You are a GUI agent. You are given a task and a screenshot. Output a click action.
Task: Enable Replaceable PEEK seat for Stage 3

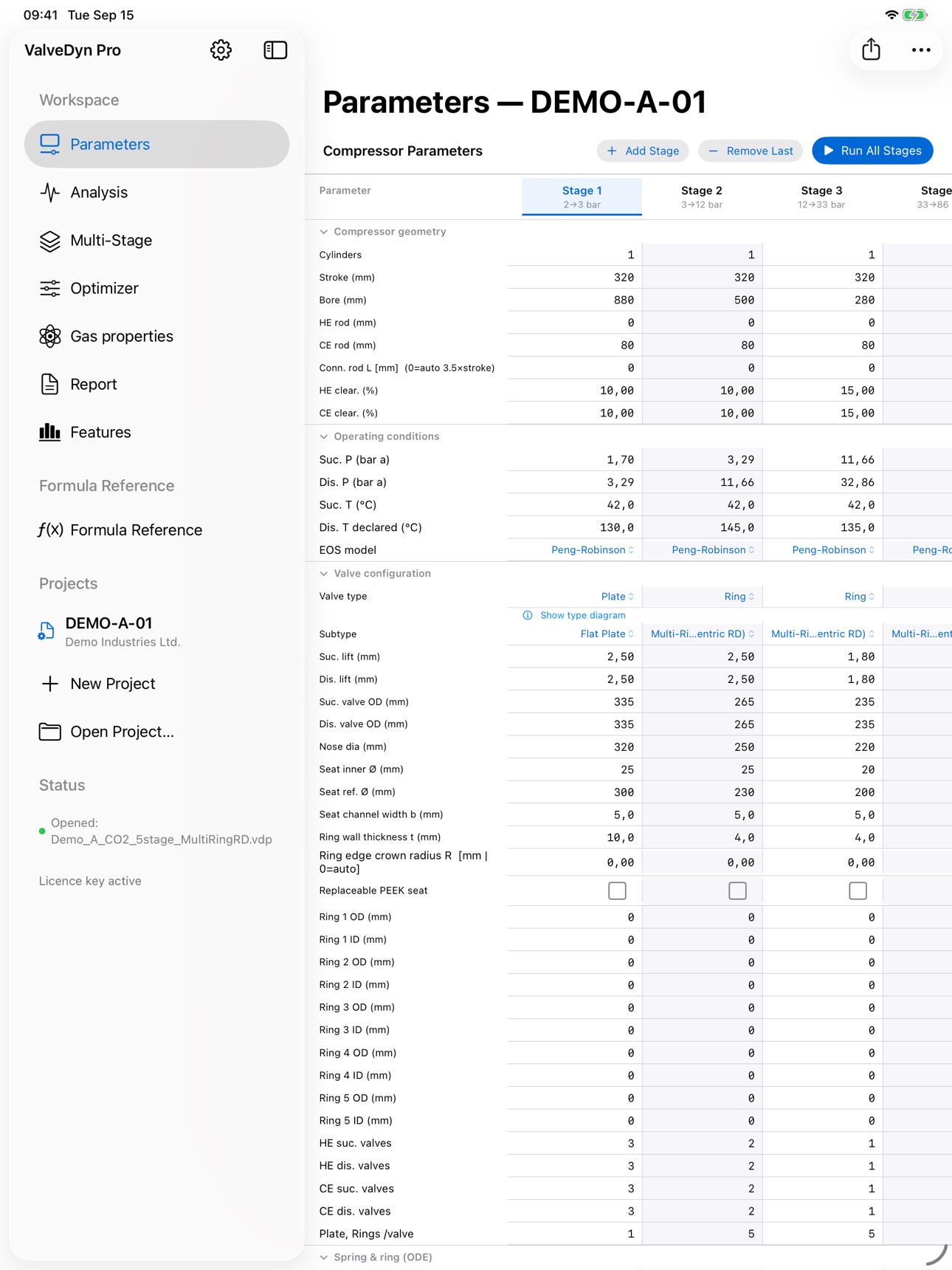tap(858, 891)
